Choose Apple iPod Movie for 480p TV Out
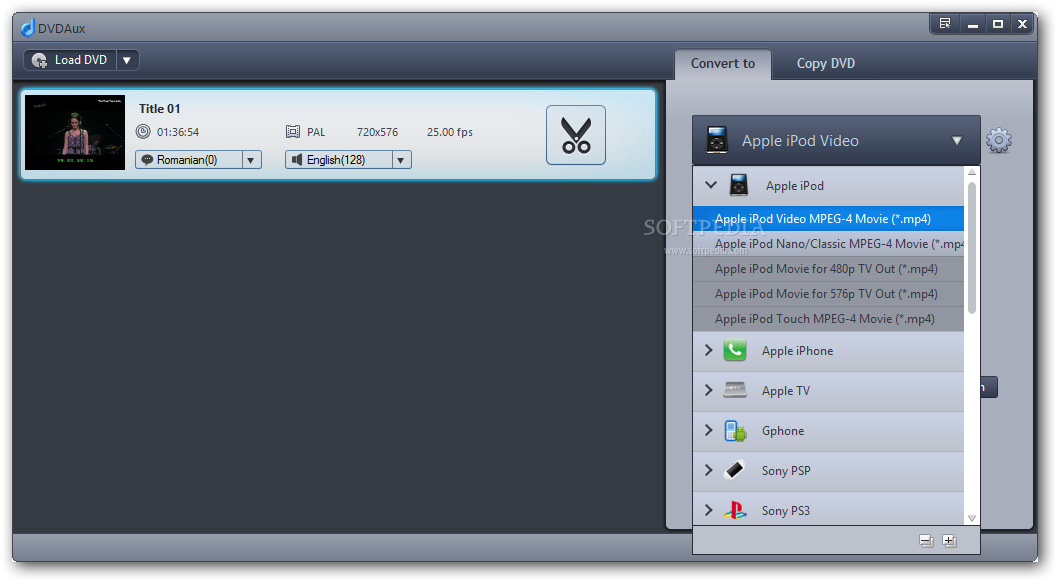1058x582 pixels. pos(828,268)
